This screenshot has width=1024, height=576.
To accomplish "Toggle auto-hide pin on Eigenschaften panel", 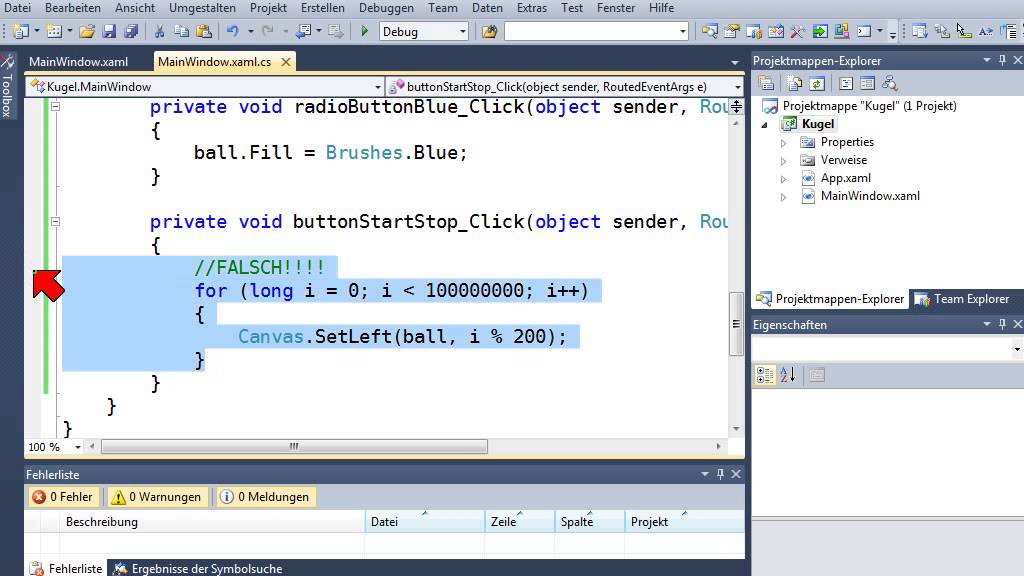I will coord(1002,324).
